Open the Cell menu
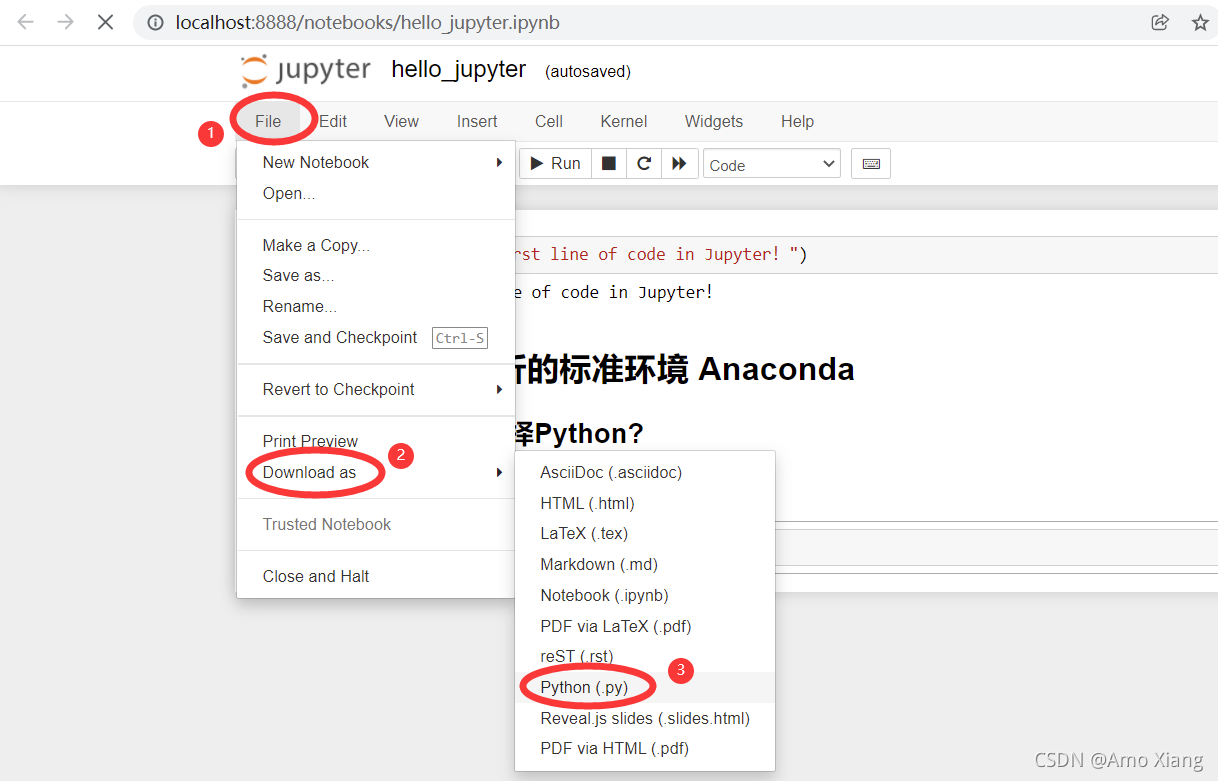 pos(549,121)
